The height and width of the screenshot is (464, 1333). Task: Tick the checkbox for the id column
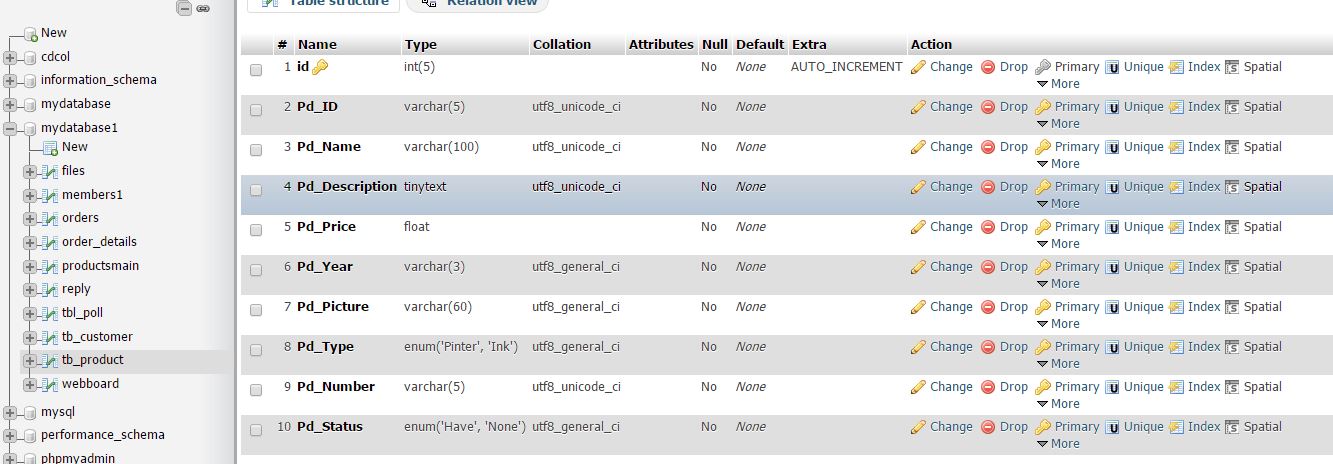click(256, 70)
